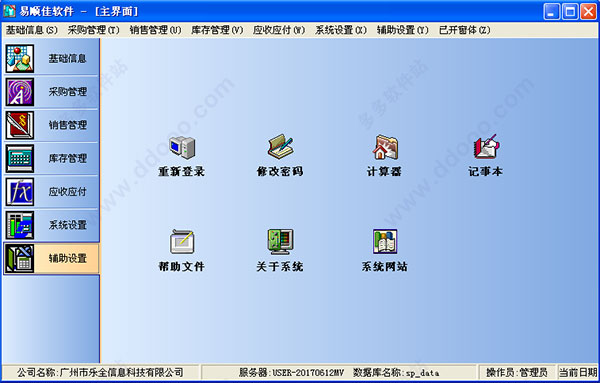Screen dimensions: 600x383
Task: Open the 销售管理(U) menu
Action: click(155, 30)
